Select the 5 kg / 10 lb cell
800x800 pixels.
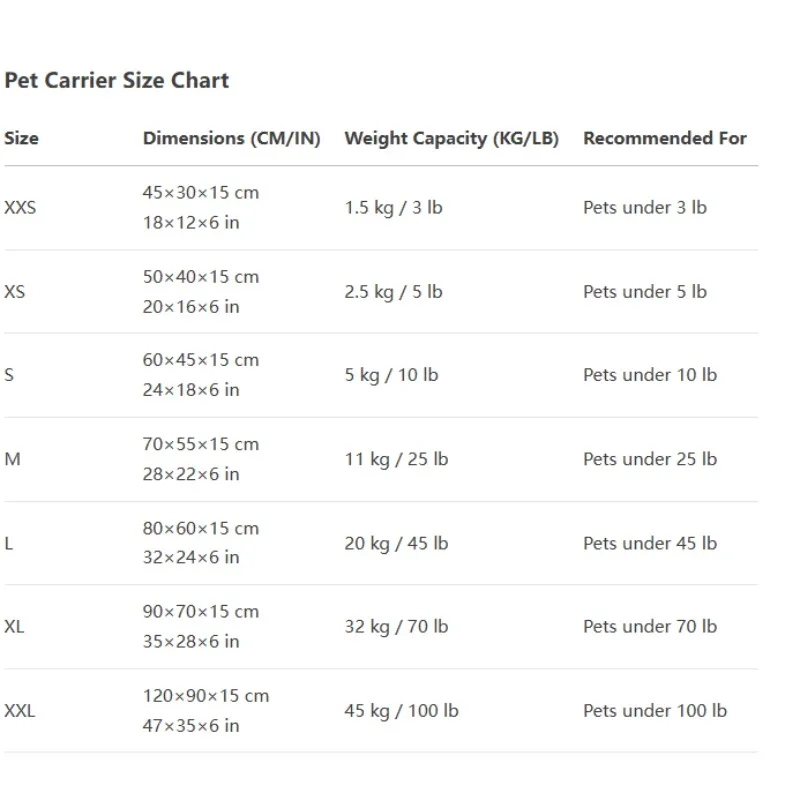391,375
